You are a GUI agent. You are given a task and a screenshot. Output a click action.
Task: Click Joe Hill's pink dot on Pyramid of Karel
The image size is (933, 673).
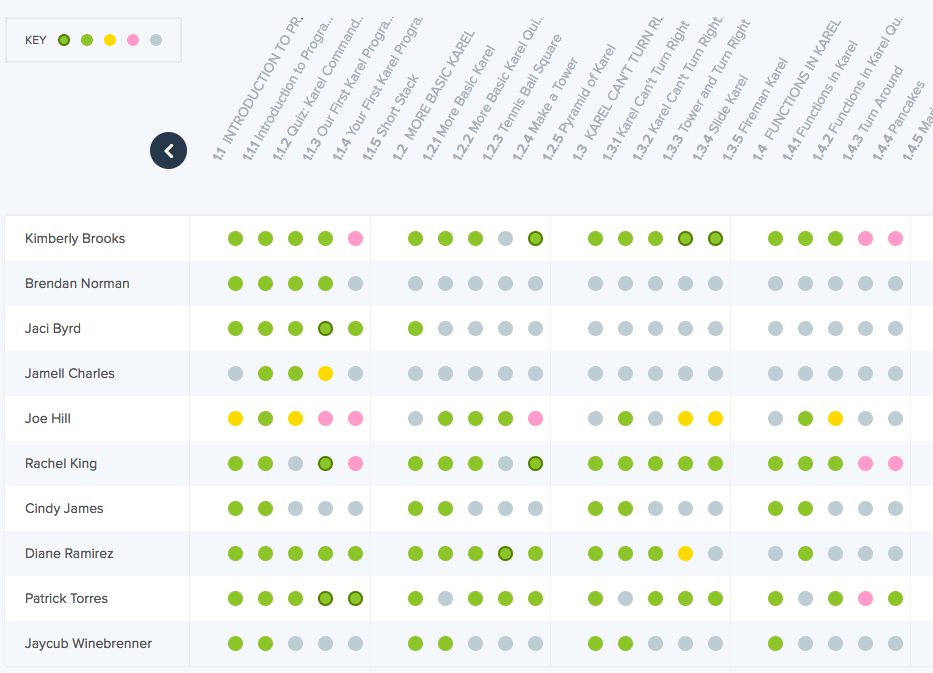535,418
